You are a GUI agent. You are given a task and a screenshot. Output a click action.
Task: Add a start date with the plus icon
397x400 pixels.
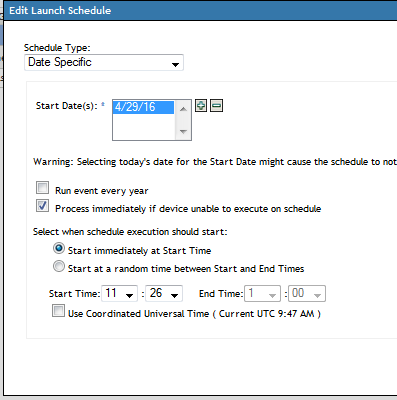tap(201, 106)
